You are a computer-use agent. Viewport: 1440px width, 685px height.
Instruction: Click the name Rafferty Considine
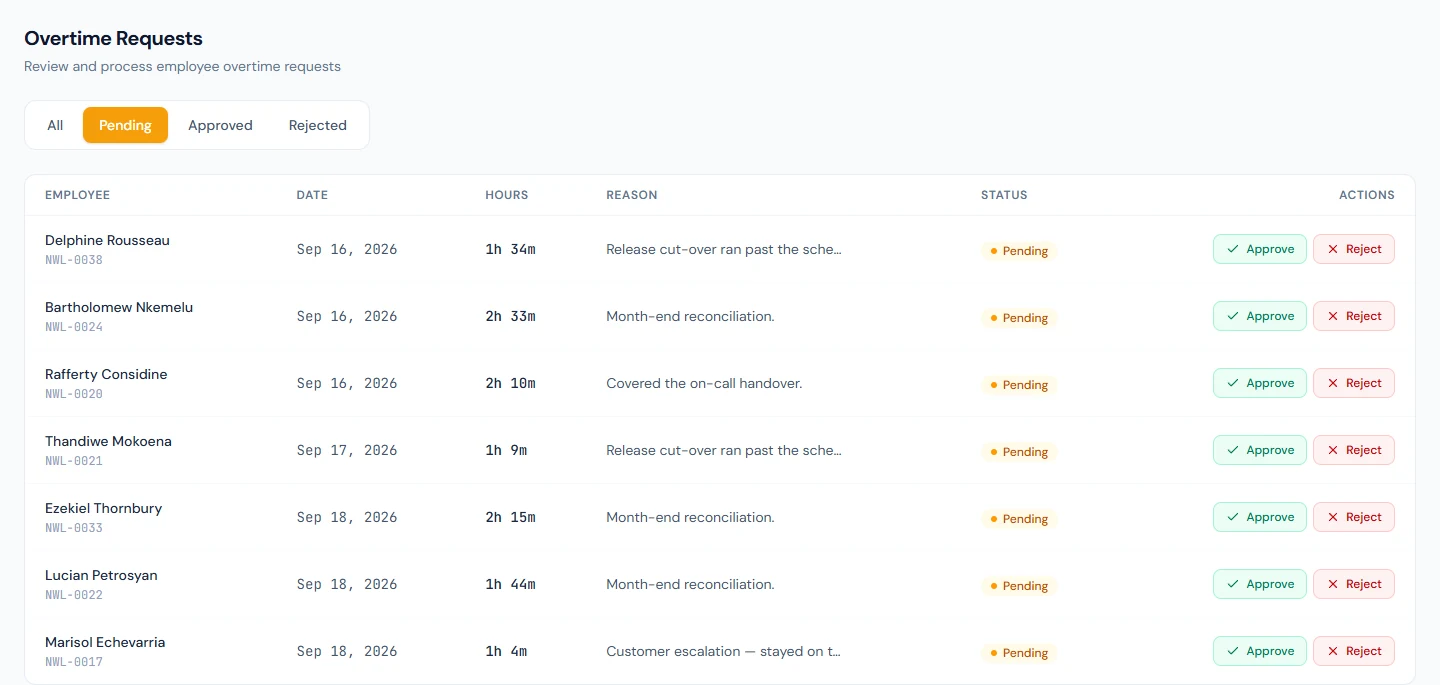tap(106, 374)
